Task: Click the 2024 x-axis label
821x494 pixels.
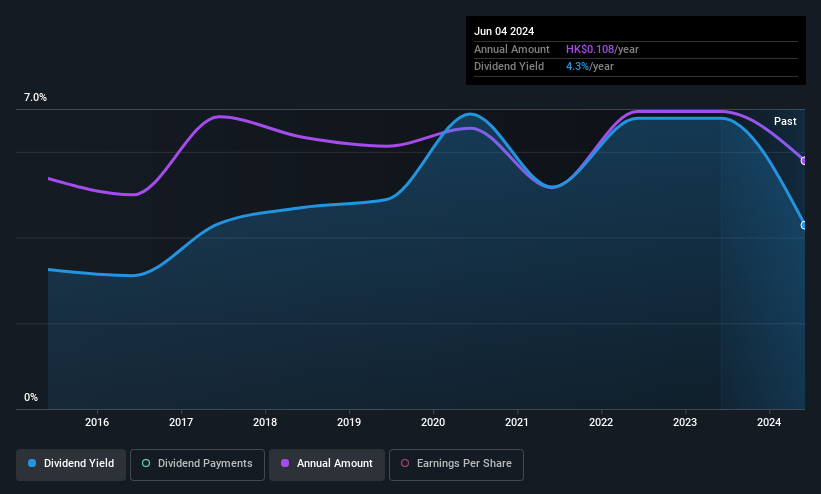Action: point(769,422)
